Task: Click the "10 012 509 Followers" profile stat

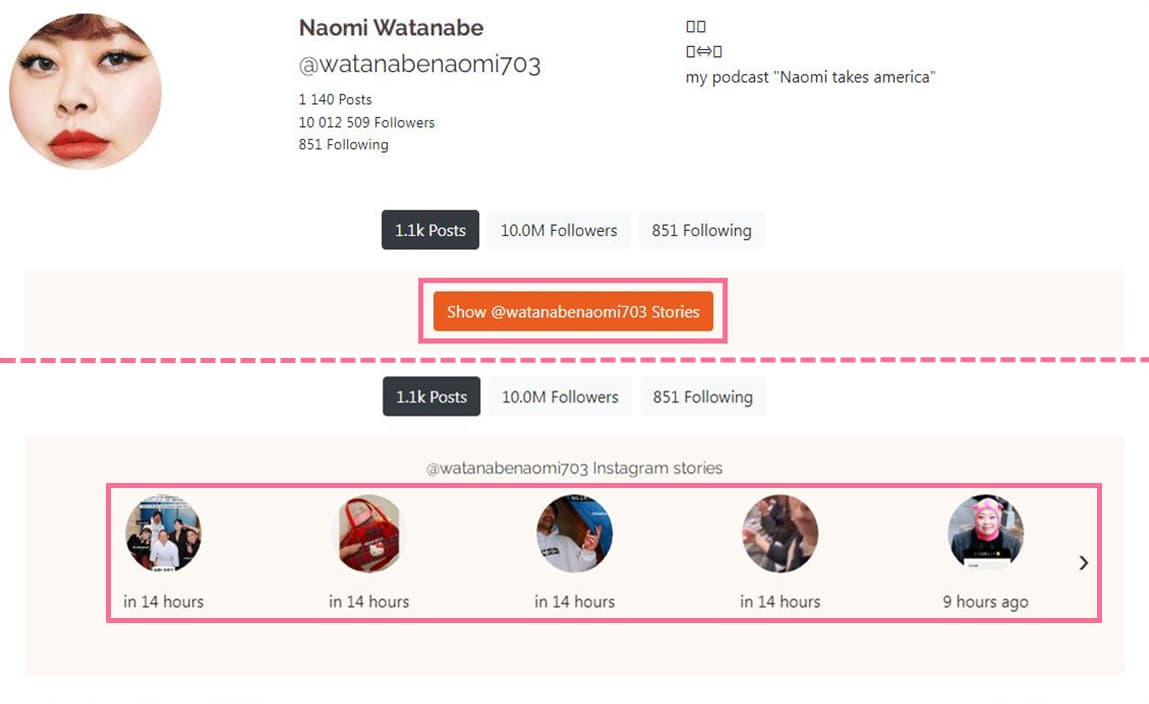Action: [x=366, y=122]
